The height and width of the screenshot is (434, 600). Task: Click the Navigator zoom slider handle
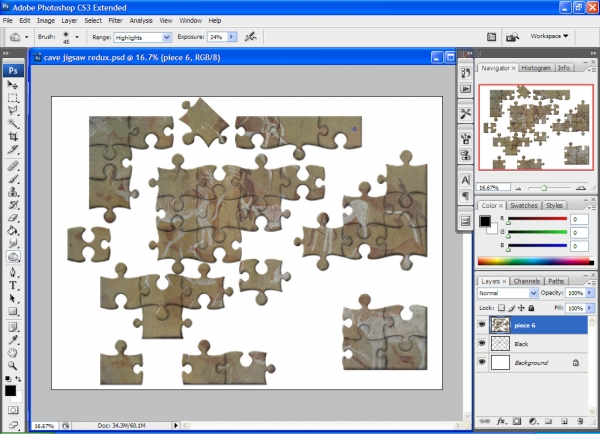point(544,188)
